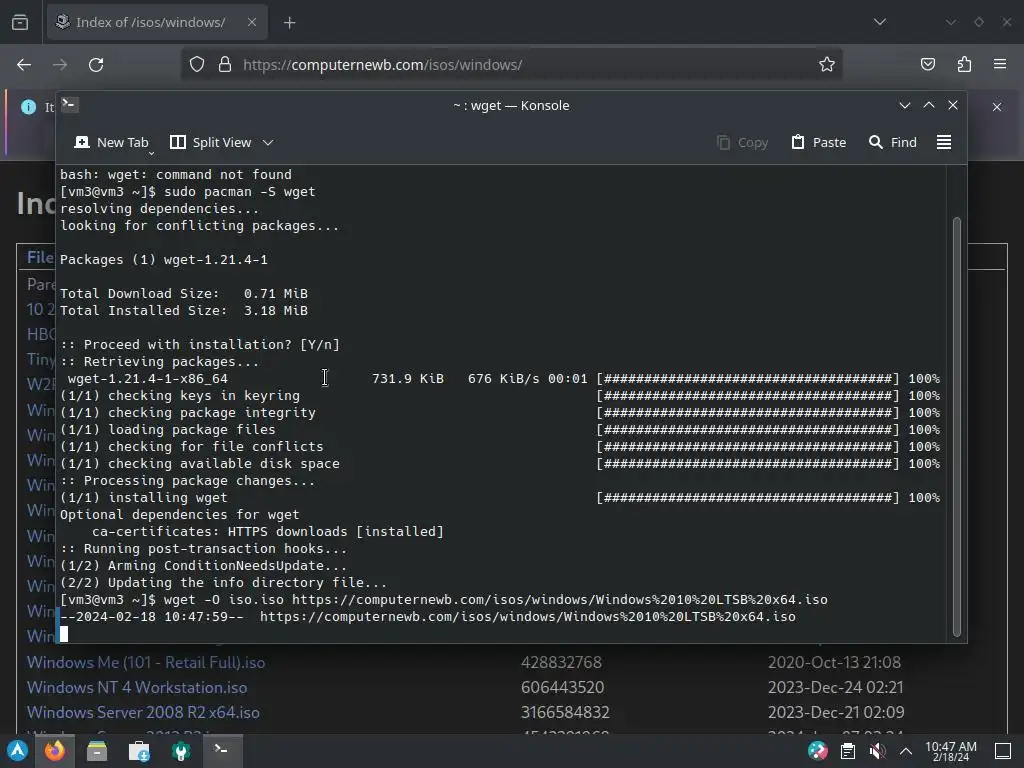Click the wget command line text

[x=496, y=600]
